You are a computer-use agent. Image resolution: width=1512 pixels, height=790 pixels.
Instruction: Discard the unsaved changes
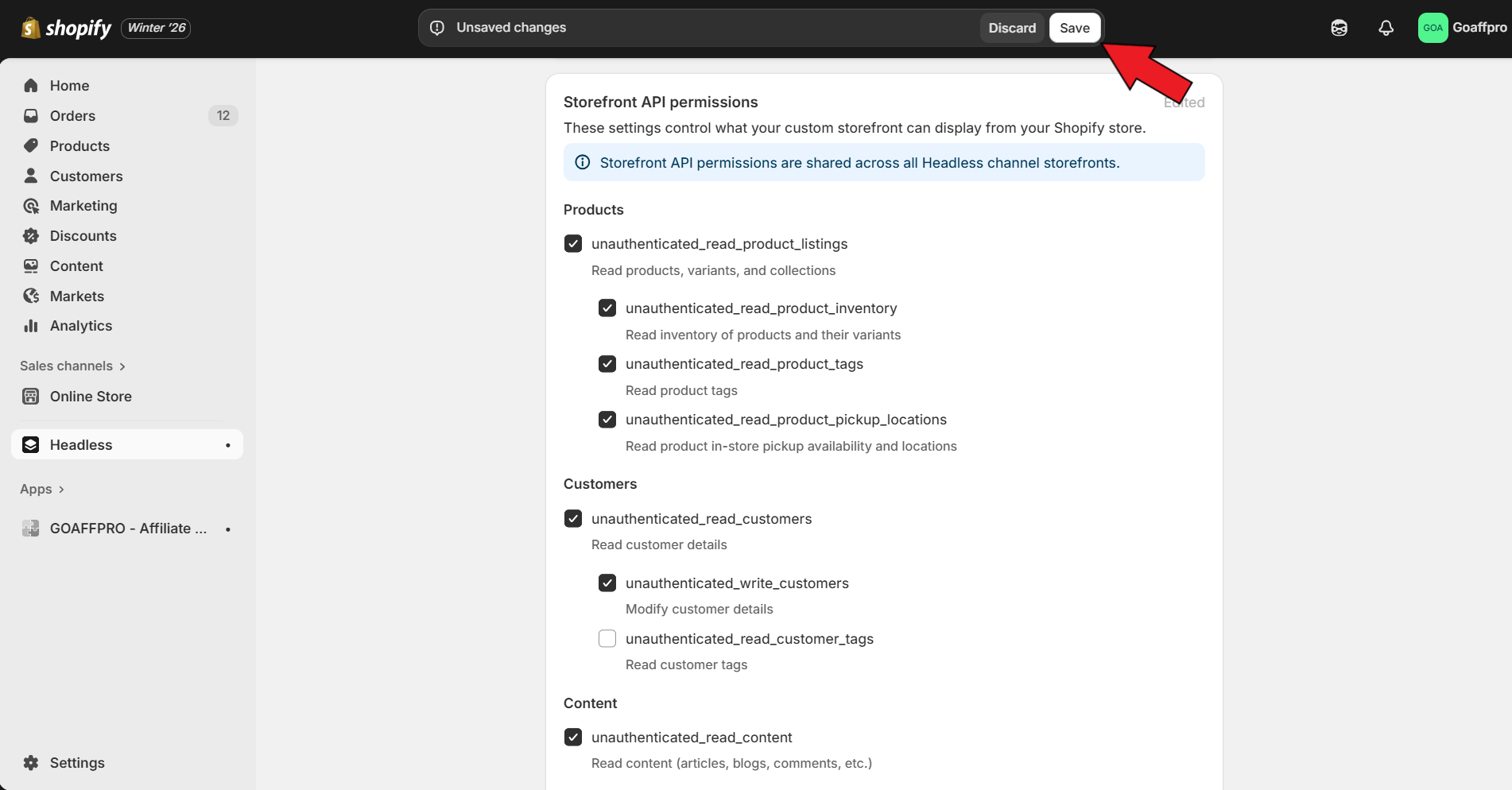1011,28
